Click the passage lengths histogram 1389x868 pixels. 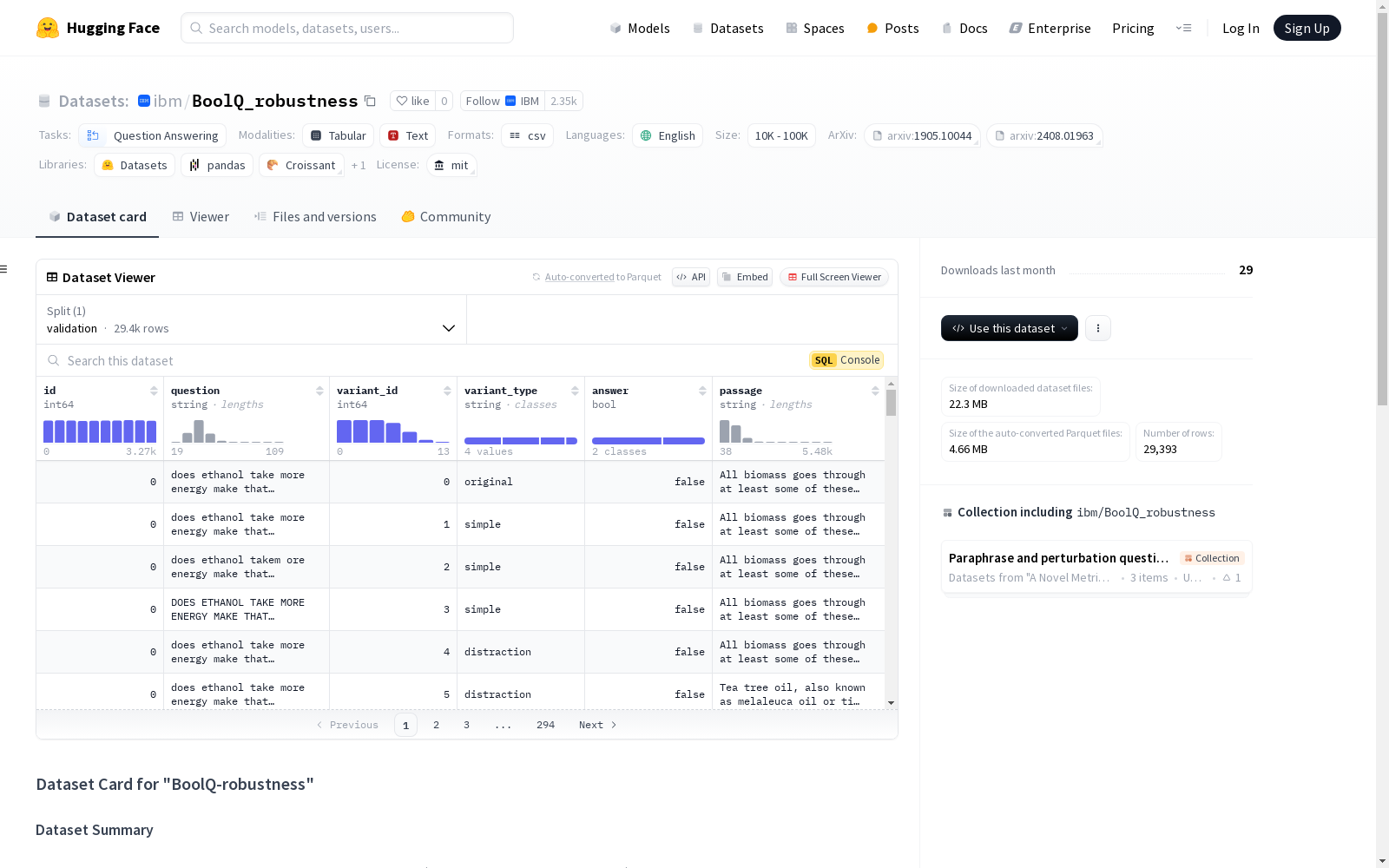tap(776, 431)
